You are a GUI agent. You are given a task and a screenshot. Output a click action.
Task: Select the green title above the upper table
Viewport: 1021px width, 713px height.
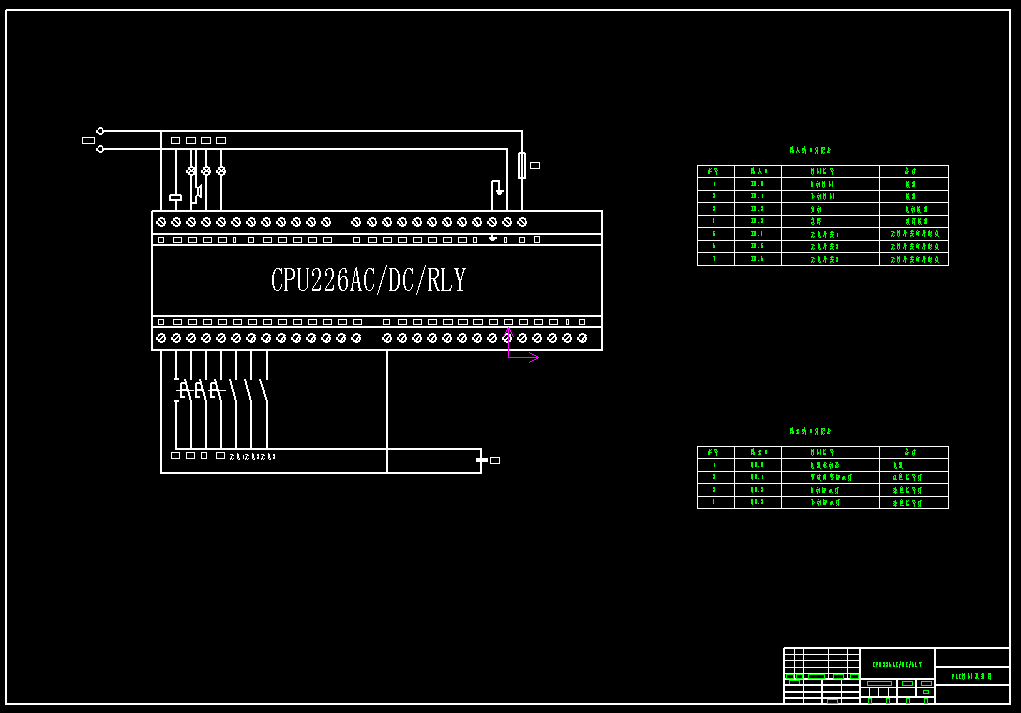[x=811, y=150]
